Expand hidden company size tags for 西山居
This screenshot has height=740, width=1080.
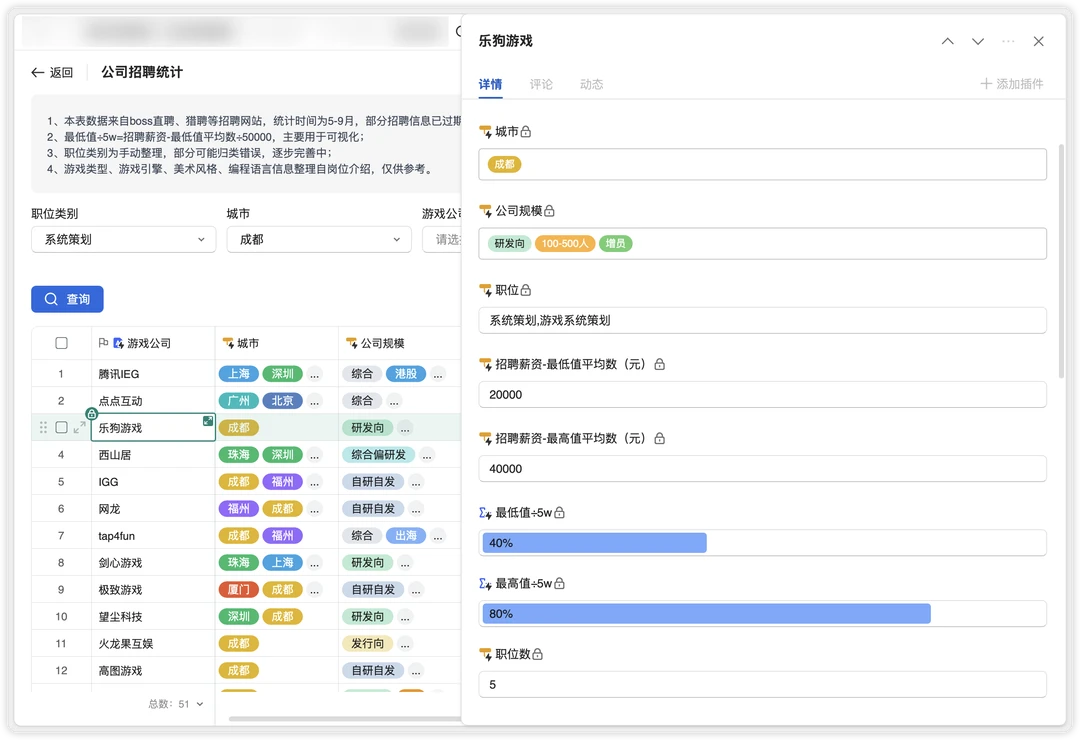(x=426, y=455)
